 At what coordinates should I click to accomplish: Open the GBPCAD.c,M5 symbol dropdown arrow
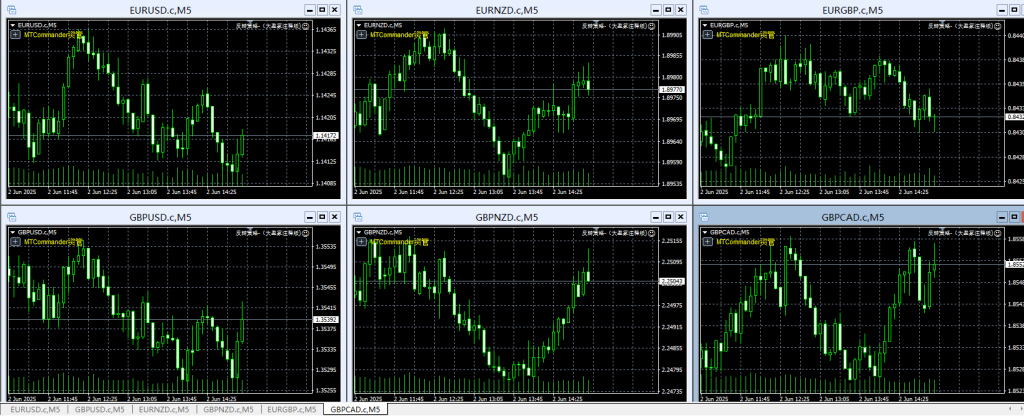click(703, 231)
